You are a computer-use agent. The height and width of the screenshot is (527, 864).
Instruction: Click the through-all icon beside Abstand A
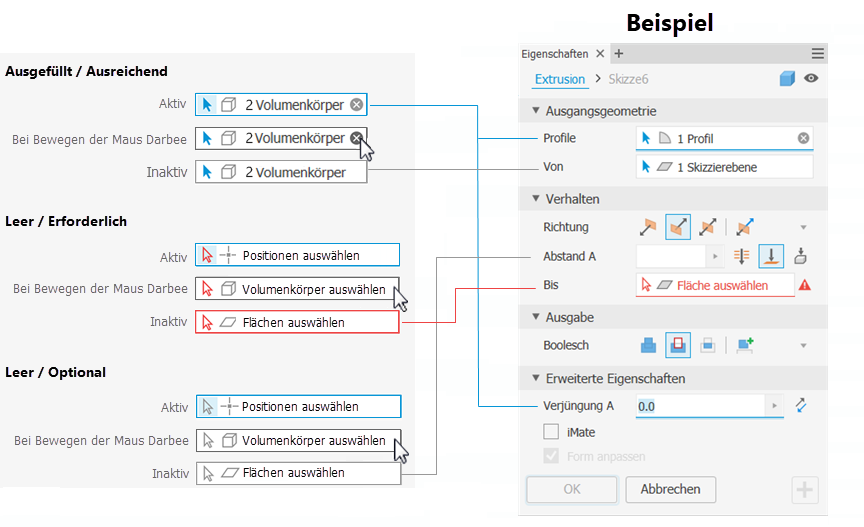(x=741, y=256)
